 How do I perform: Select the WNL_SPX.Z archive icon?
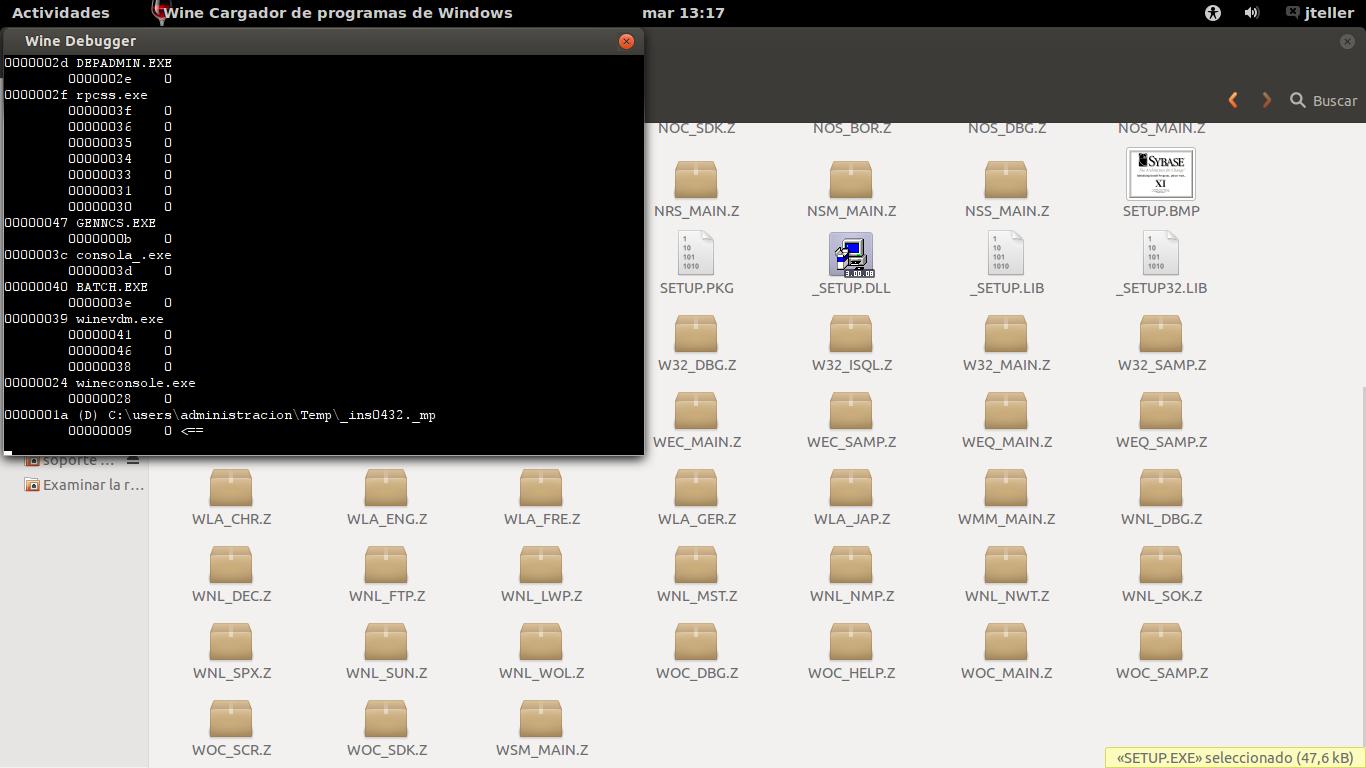(x=231, y=642)
